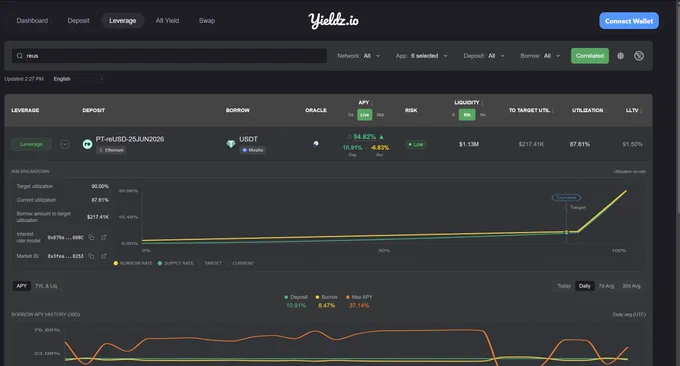Select the 30d APY period
This screenshot has width=680, height=366.
[380, 115]
